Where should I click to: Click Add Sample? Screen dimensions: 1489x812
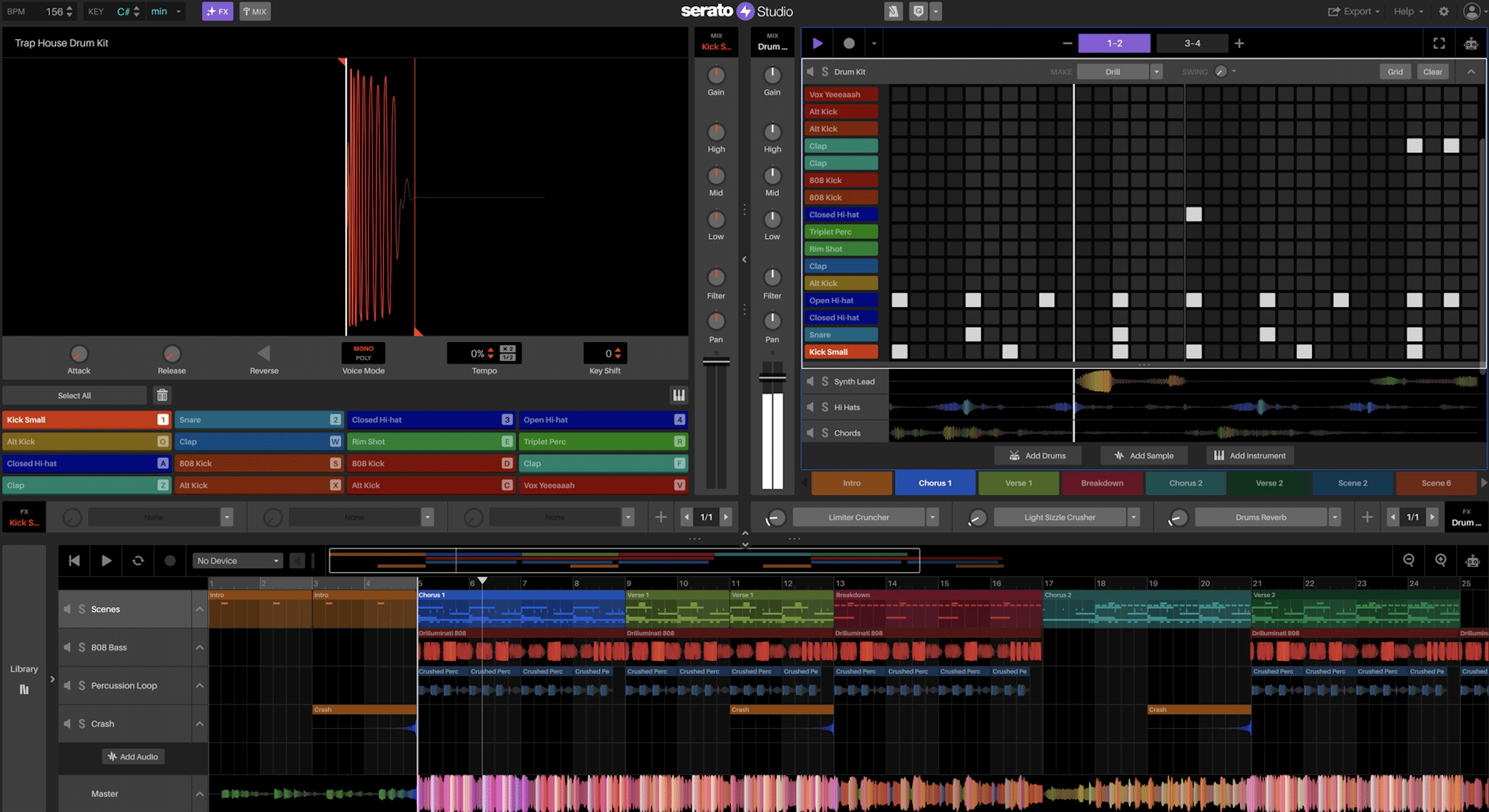(x=1143, y=455)
